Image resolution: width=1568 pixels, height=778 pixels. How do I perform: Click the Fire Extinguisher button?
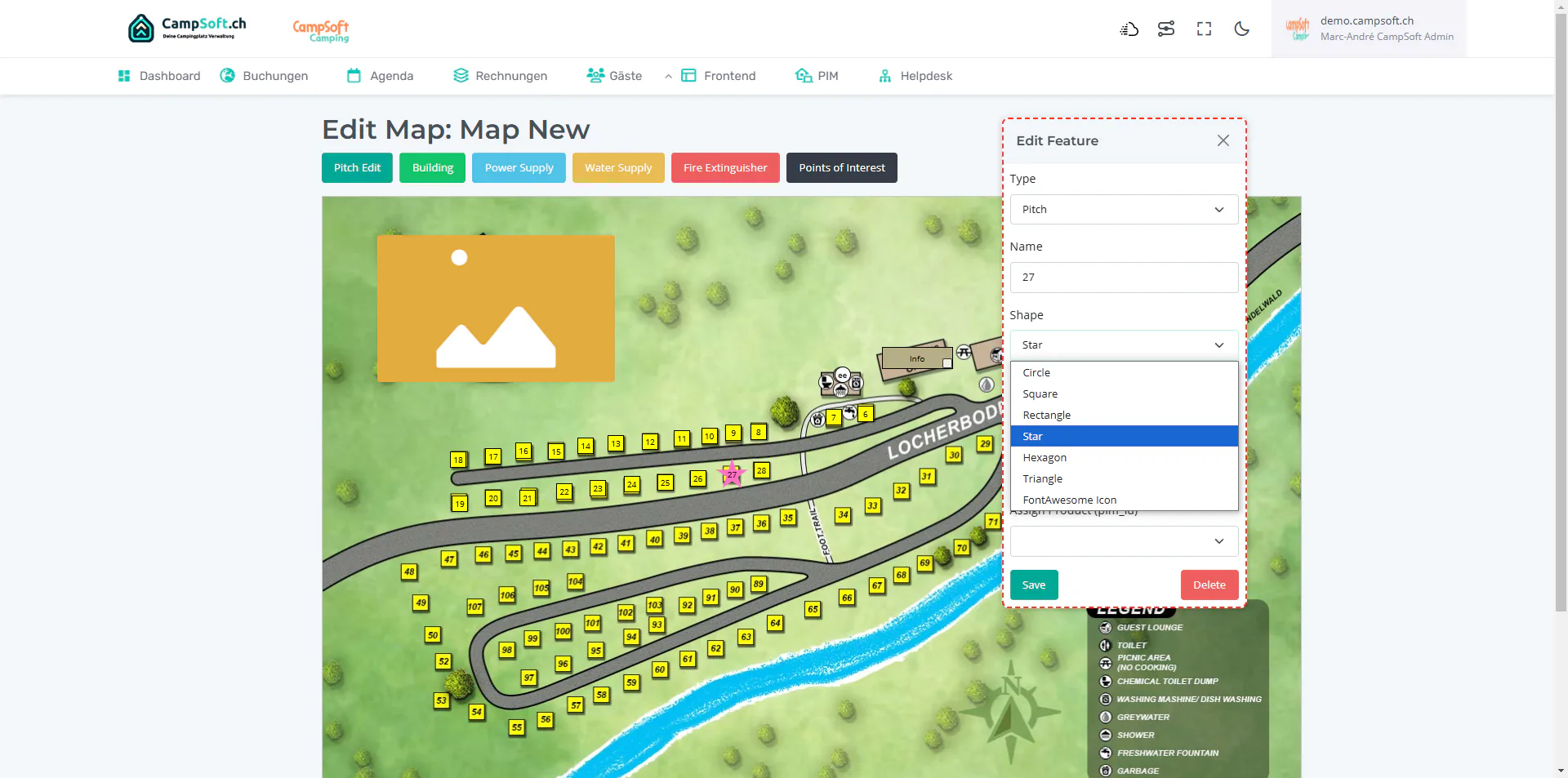[725, 168]
